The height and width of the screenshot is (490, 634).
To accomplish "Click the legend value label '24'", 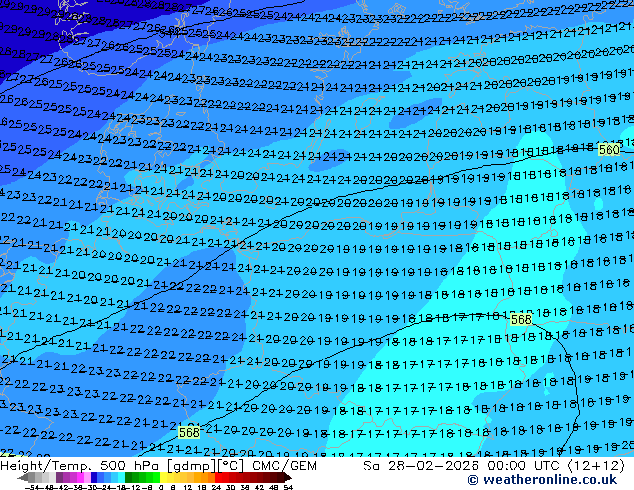I will 216,487.
